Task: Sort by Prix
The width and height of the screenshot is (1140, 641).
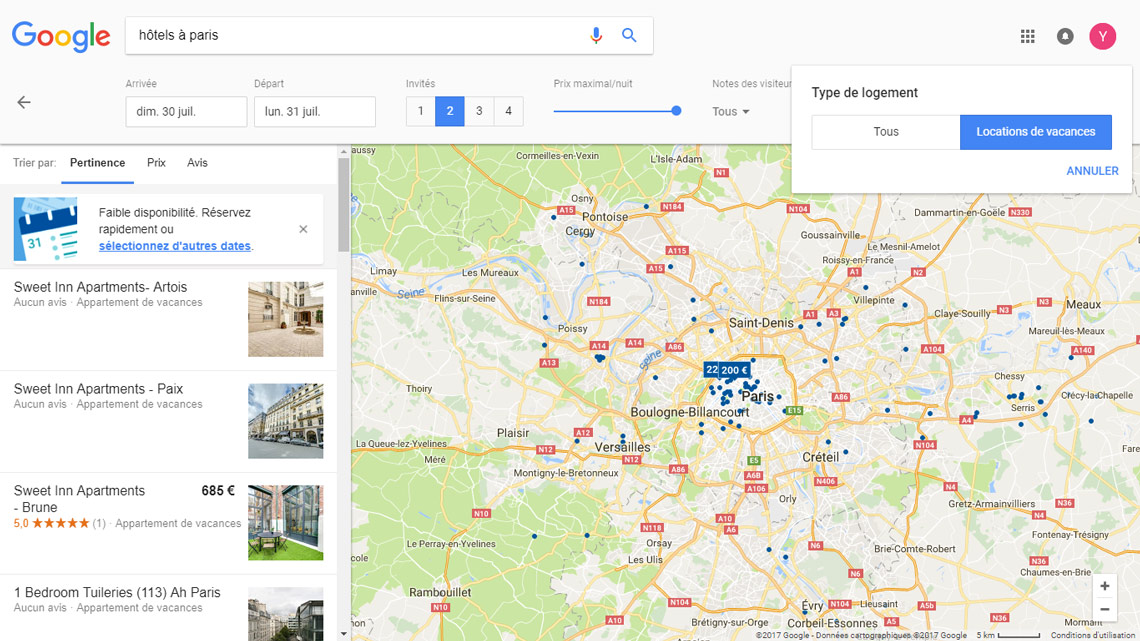Action: (156, 163)
